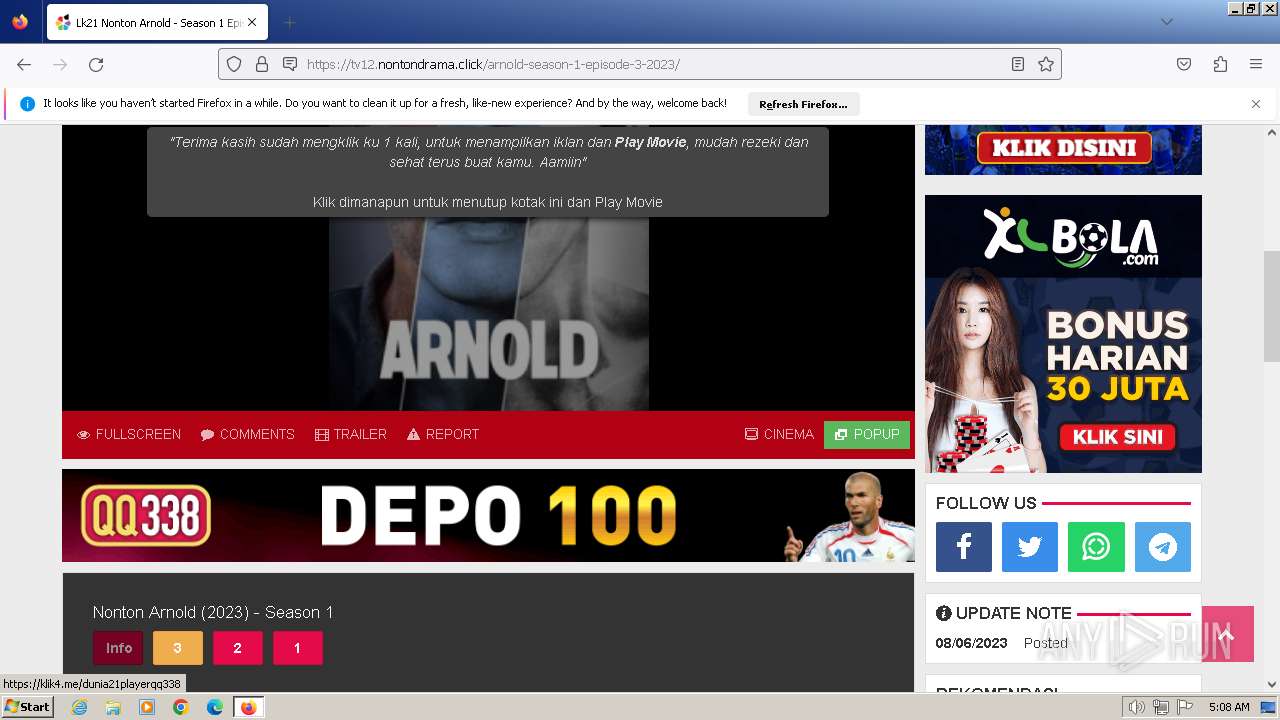Open COMMENTS under the player
Image resolution: width=1280 pixels, height=720 pixels.
[247, 434]
